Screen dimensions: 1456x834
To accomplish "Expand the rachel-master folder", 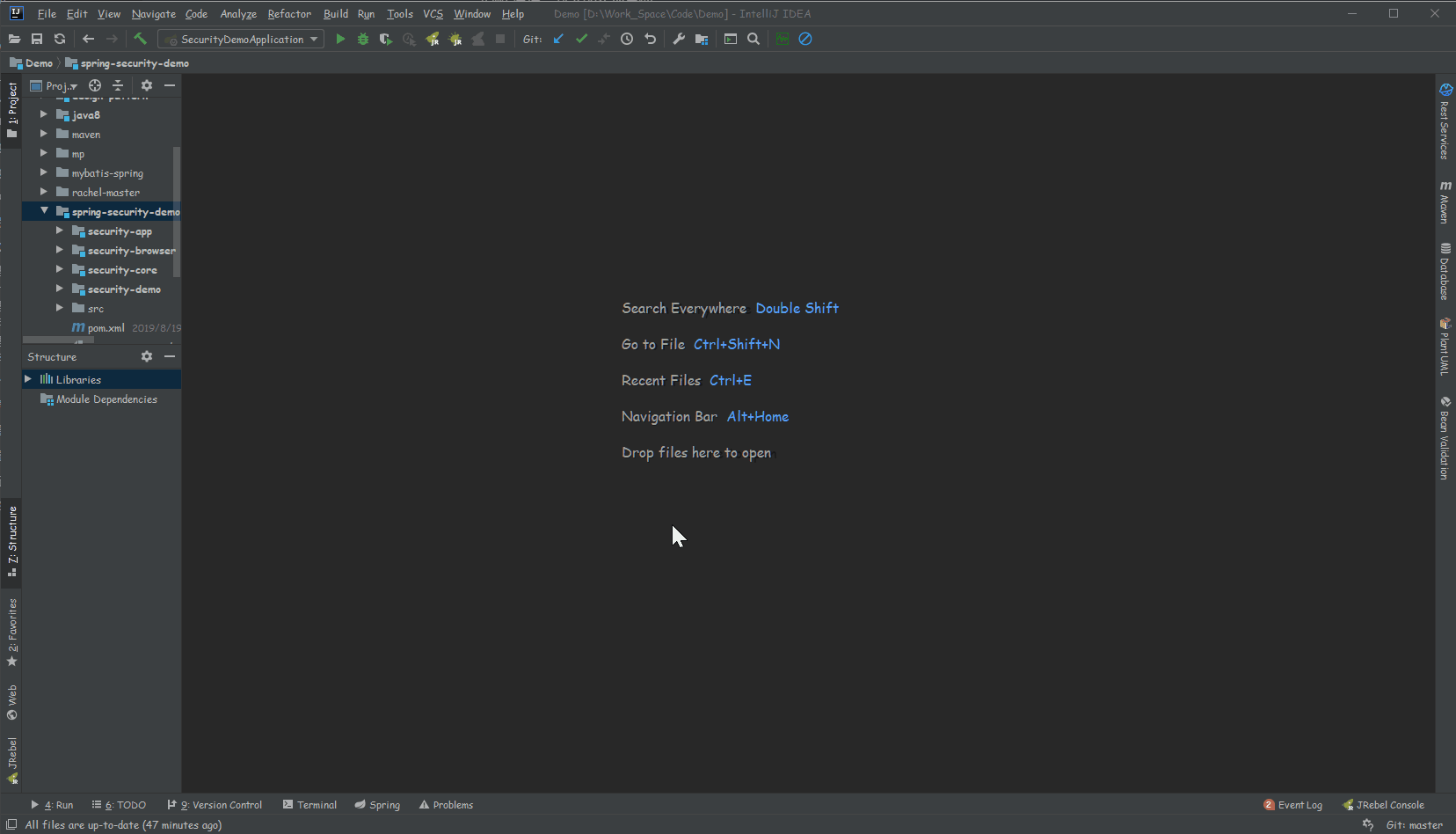I will click(x=43, y=192).
